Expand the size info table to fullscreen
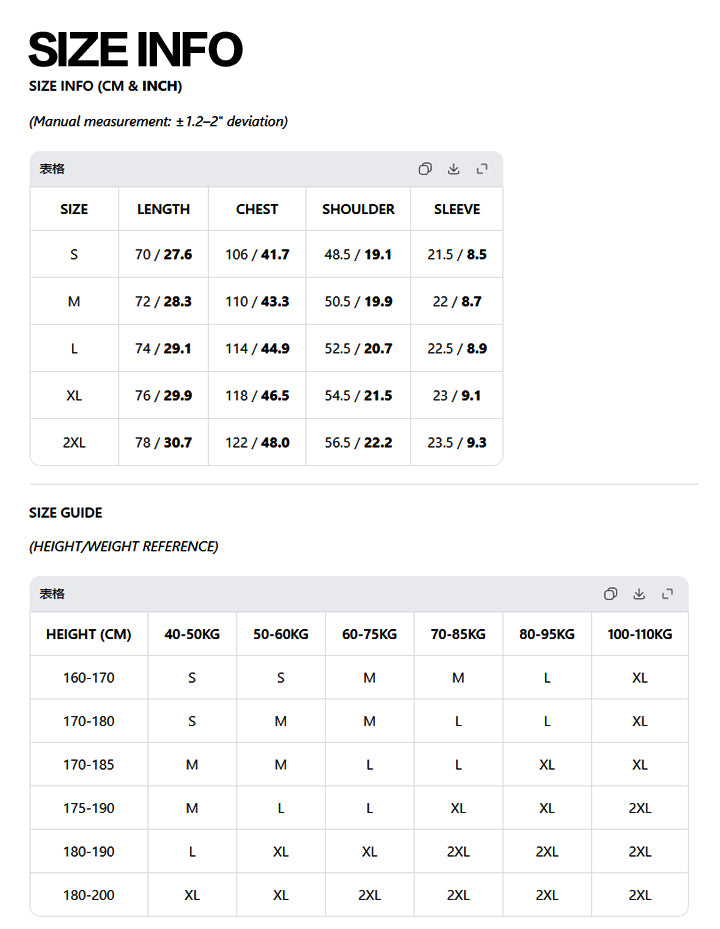 tap(482, 169)
